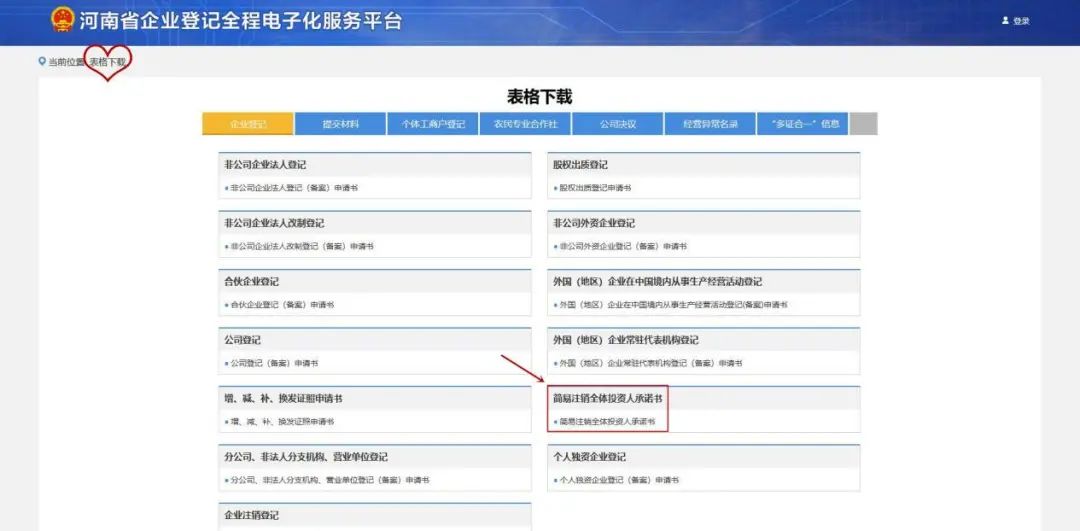
Task: Download 非公司企业法人登记（备案）申请书
Action: 294,188
